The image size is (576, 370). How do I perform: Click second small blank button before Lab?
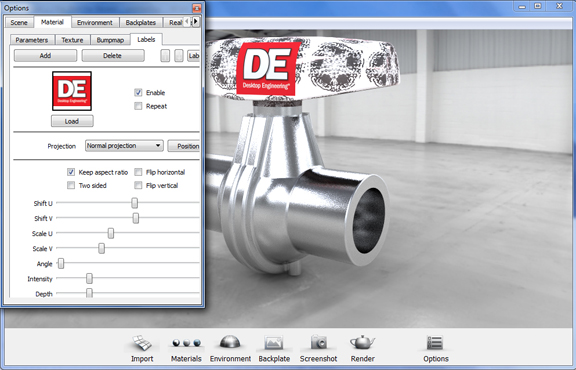(x=179, y=55)
